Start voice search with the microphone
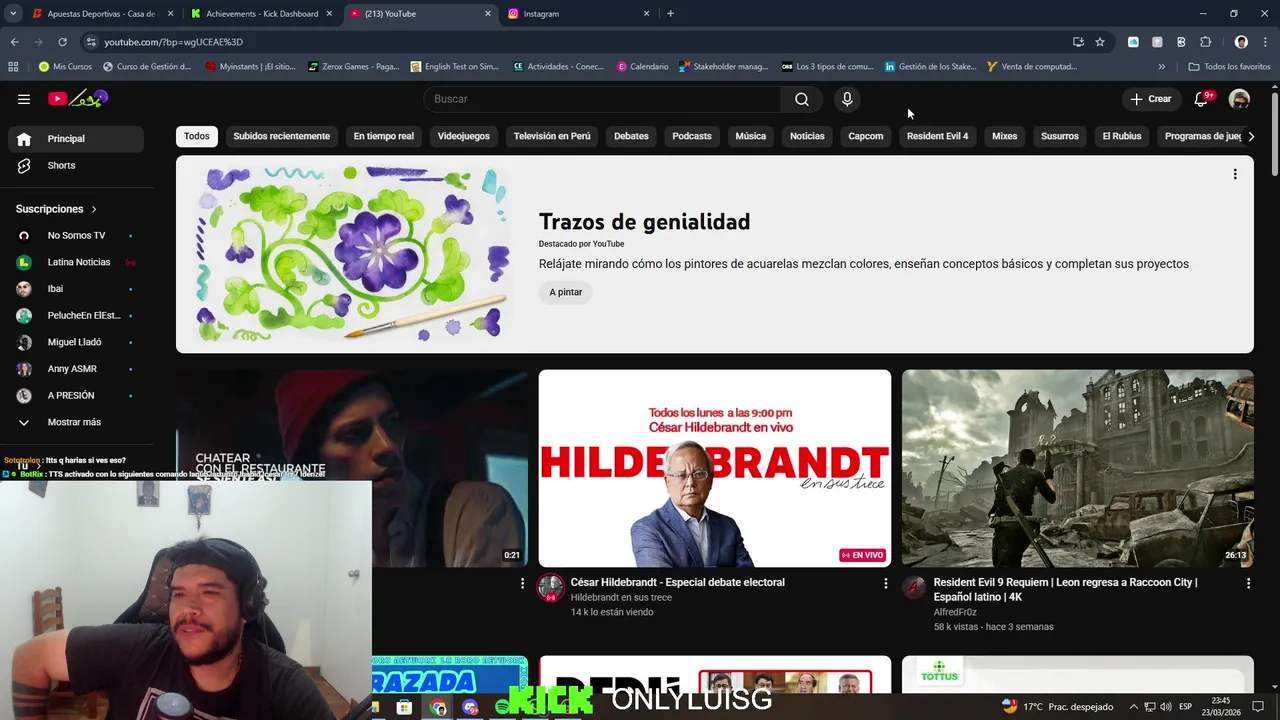Screen dimensions: 1280x720 (847, 99)
